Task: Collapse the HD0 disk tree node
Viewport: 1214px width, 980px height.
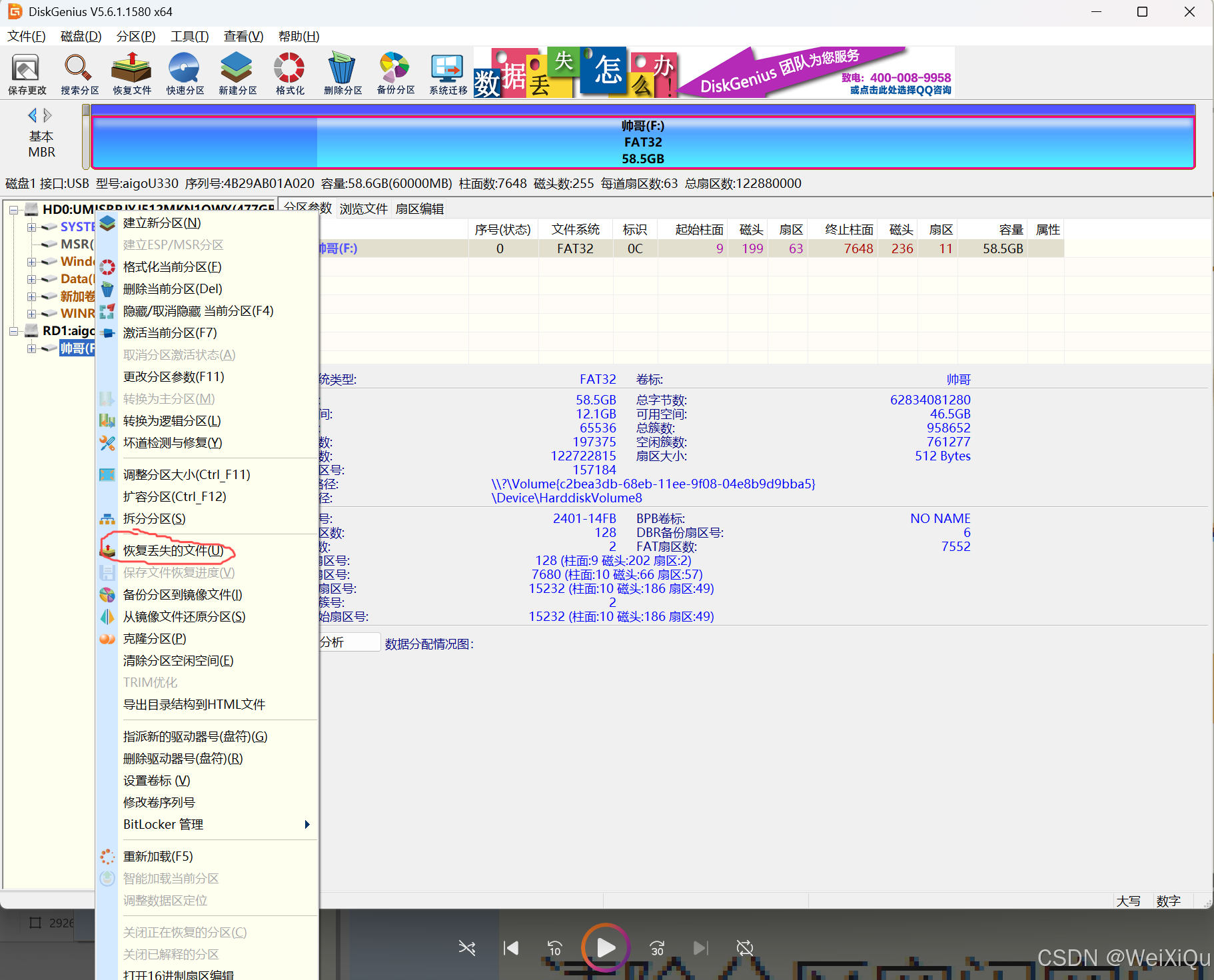Action: coord(13,209)
